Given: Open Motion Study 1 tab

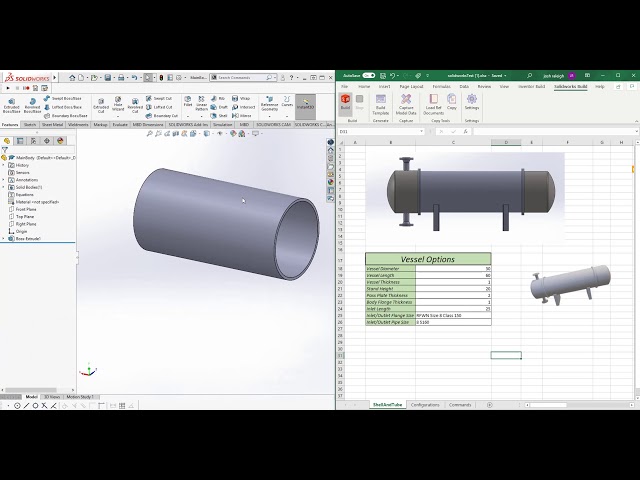Looking at the screenshot, I should click(80, 397).
